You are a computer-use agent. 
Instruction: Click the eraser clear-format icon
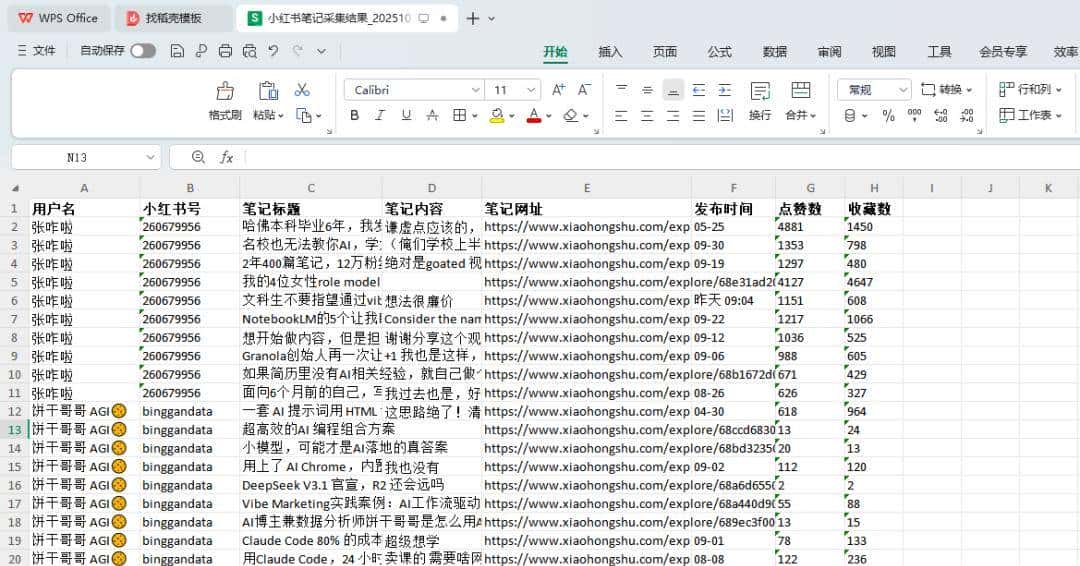570,116
